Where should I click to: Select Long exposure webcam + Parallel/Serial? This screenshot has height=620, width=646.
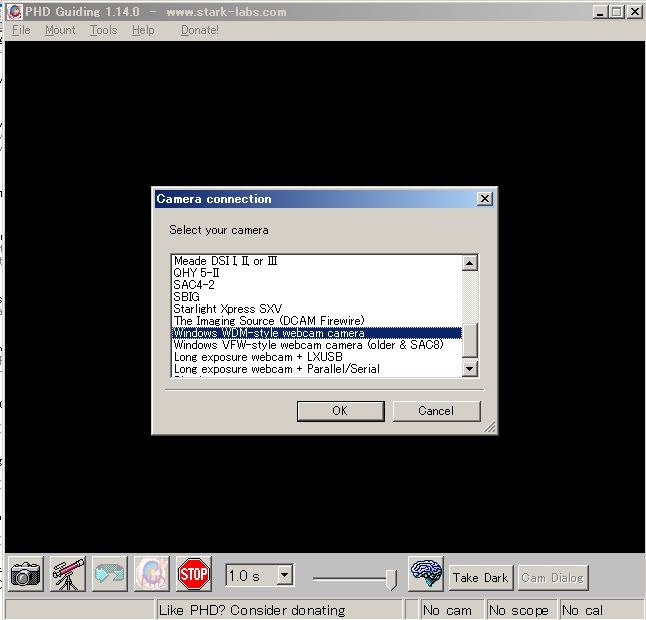point(316,369)
